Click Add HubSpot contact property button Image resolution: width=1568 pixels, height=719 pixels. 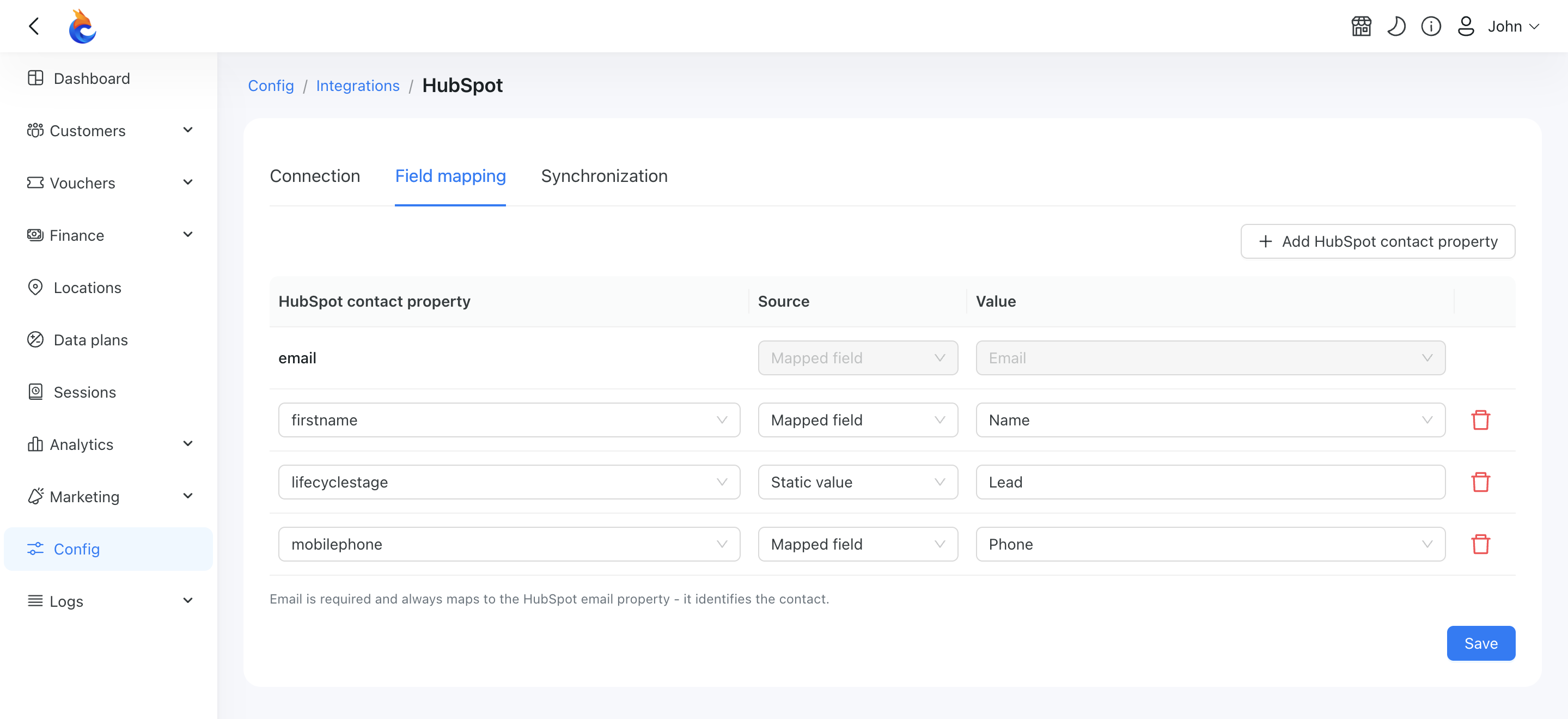1377,241
